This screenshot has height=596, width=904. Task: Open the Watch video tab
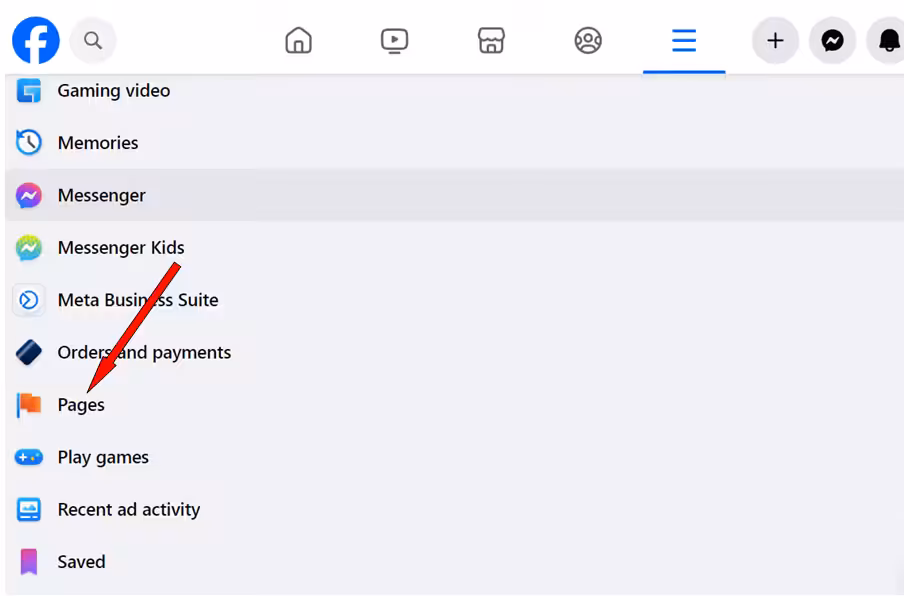click(x=394, y=40)
